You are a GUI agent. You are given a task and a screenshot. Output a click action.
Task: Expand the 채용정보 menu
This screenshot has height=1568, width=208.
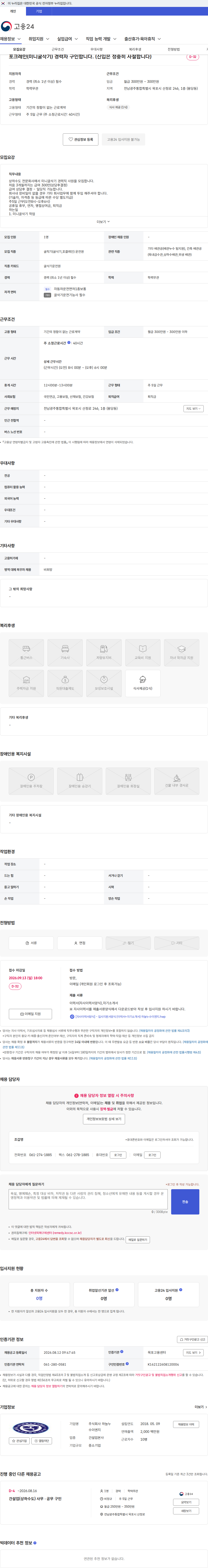(x=10, y=39)
